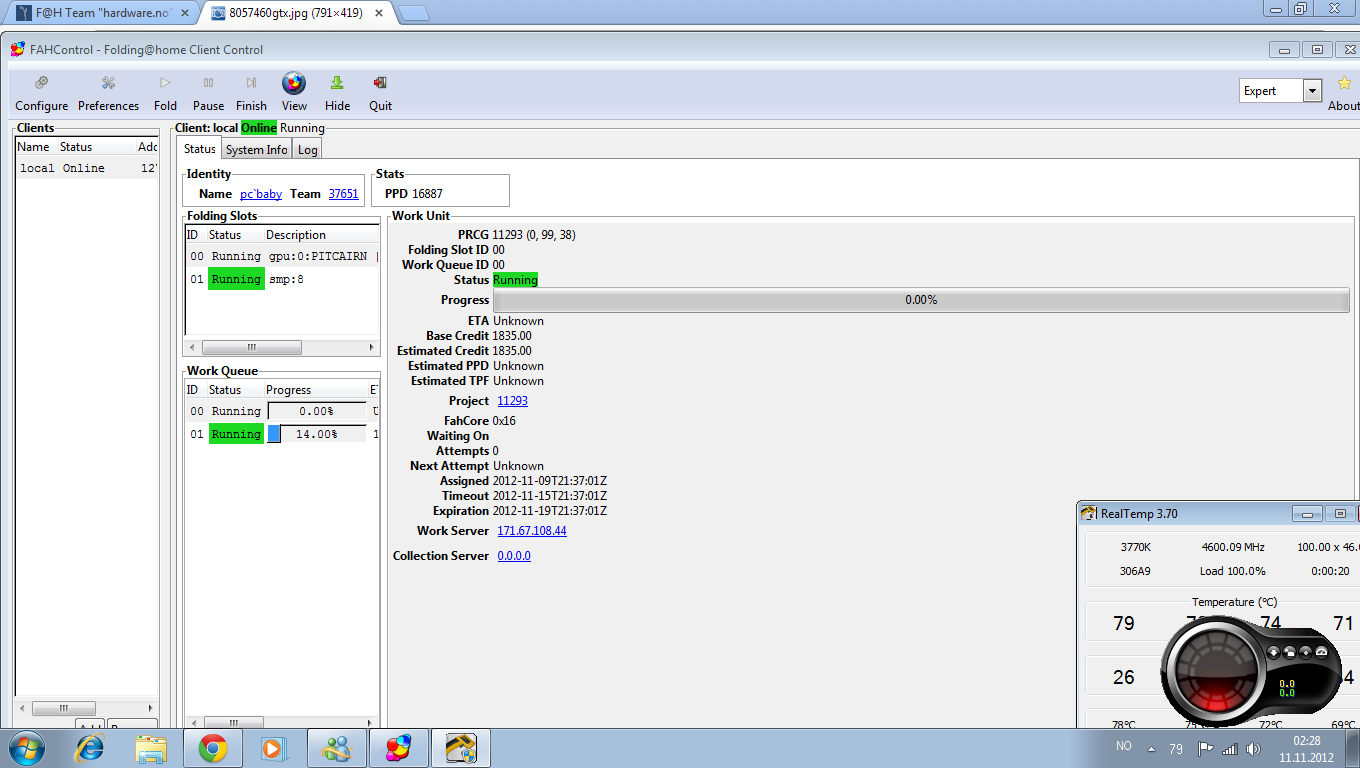Open Work Server 171.67.108.44 link
Image resolution: width=1360 pixels, height=768 pixels.
[x=532, y=531]
